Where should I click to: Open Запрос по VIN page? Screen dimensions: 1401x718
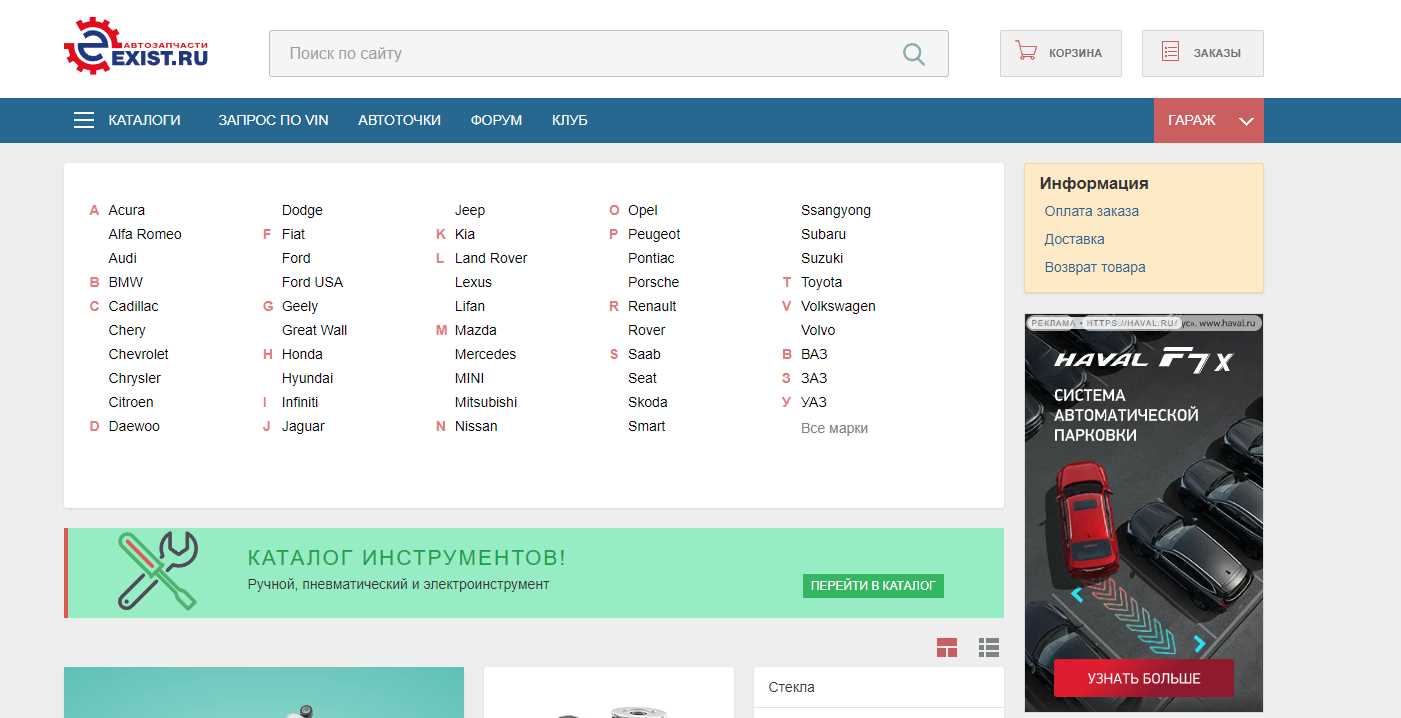pyautogui.click(x=273, y=120)
